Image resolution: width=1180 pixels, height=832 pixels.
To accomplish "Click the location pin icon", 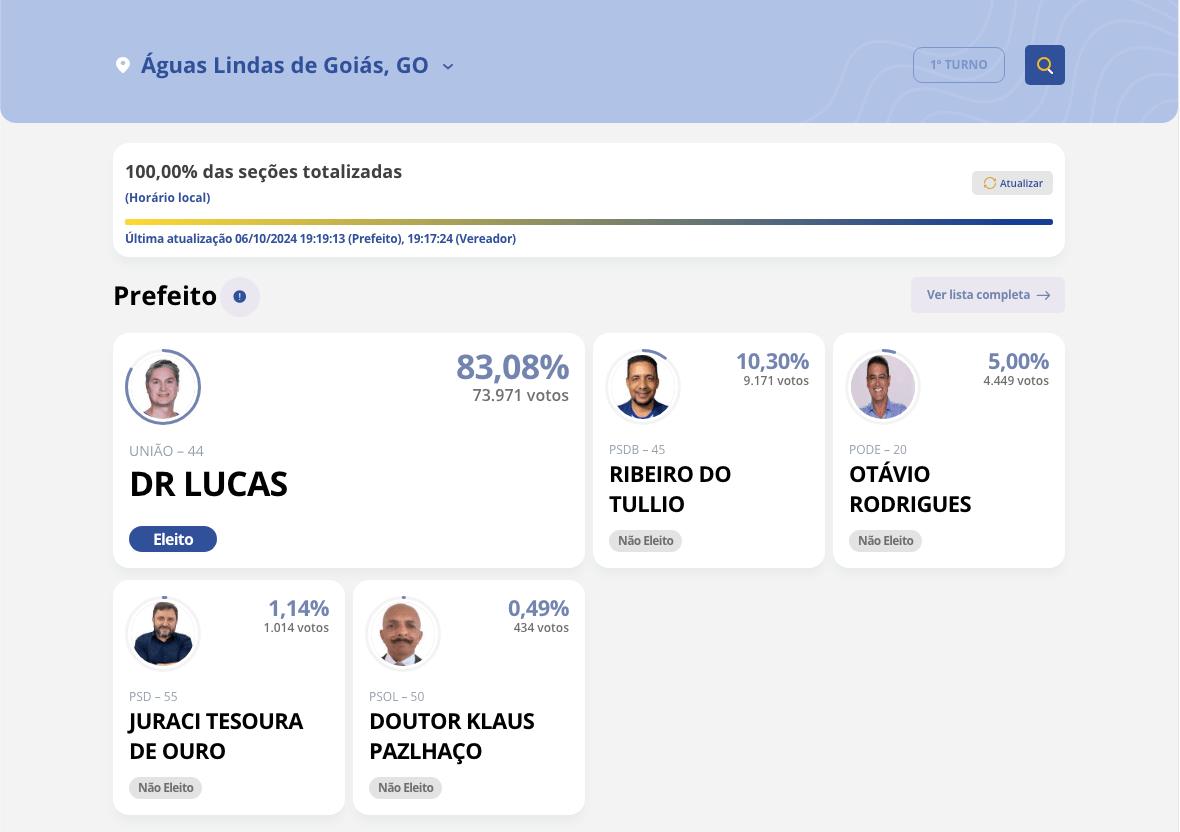I will (x=123, y=66).
